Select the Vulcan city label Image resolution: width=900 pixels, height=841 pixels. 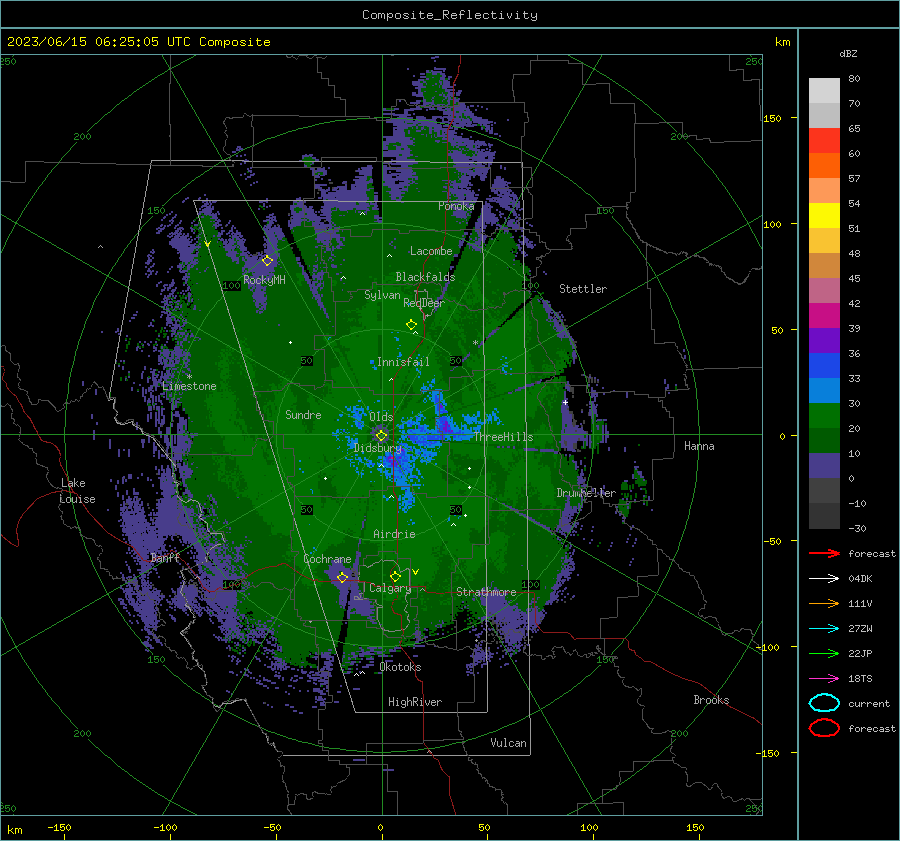pyautogui.click(x=509, y=743)
